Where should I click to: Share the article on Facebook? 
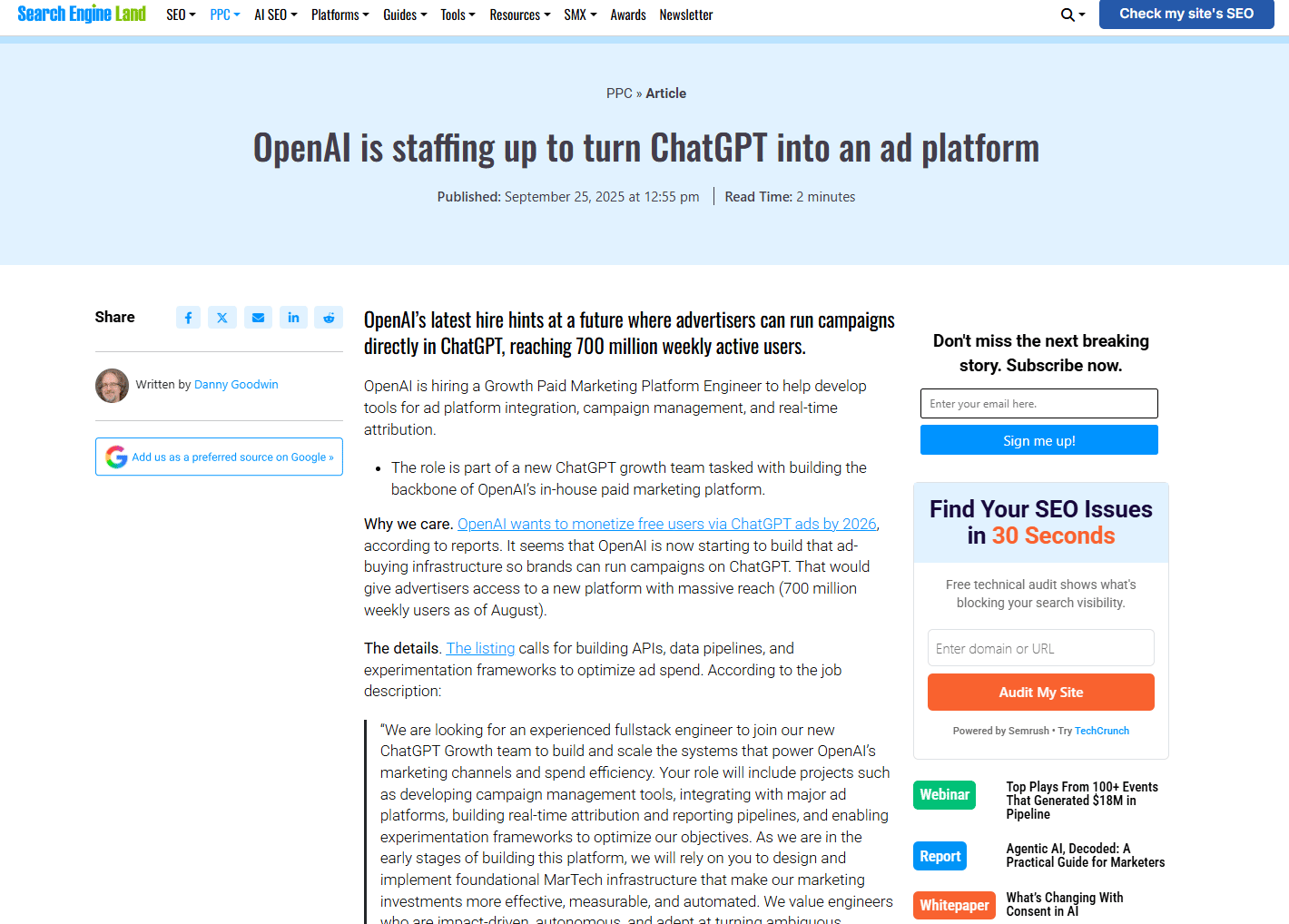pos(188,318)
